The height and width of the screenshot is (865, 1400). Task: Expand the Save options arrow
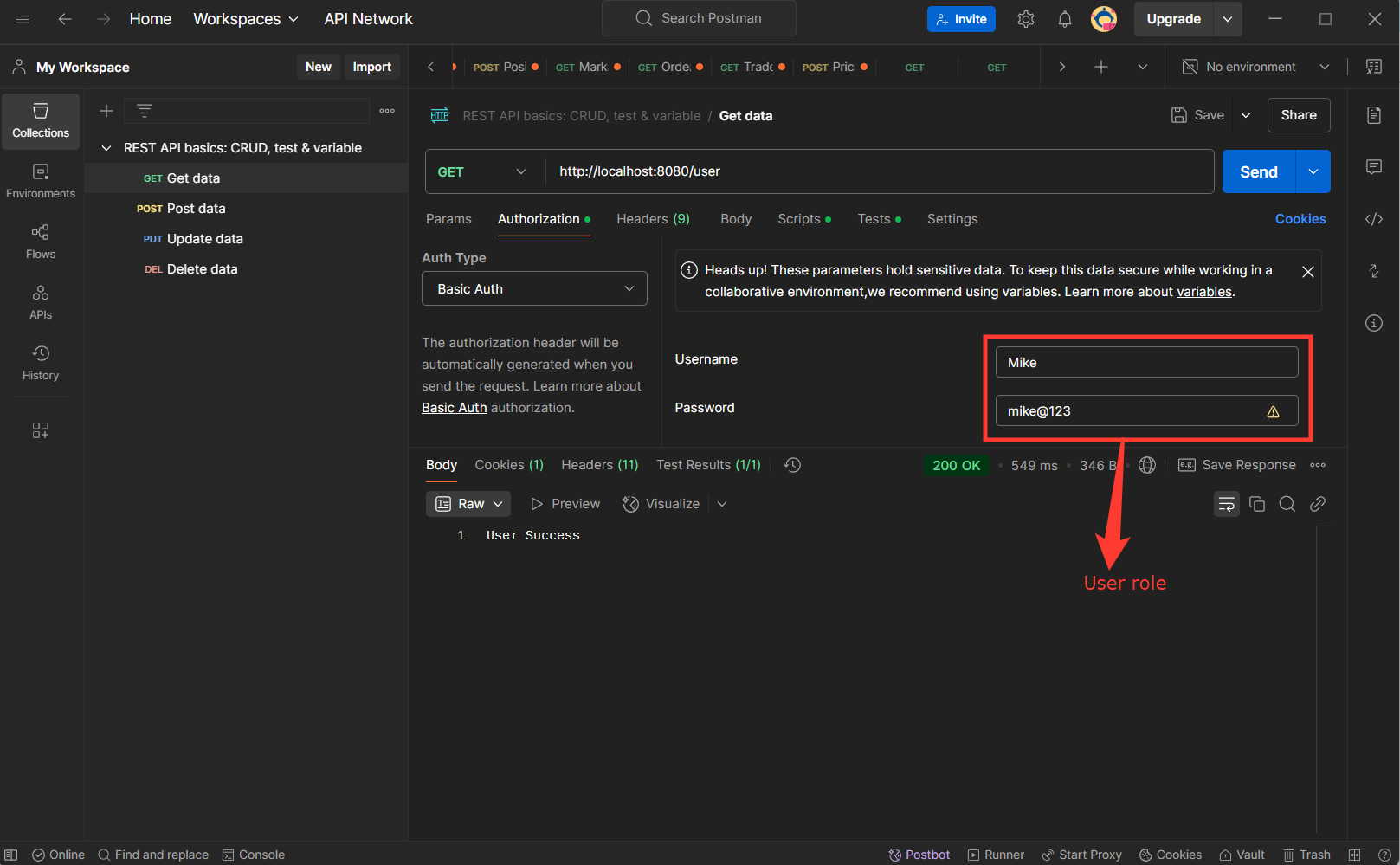click(x=1246, y=115)
